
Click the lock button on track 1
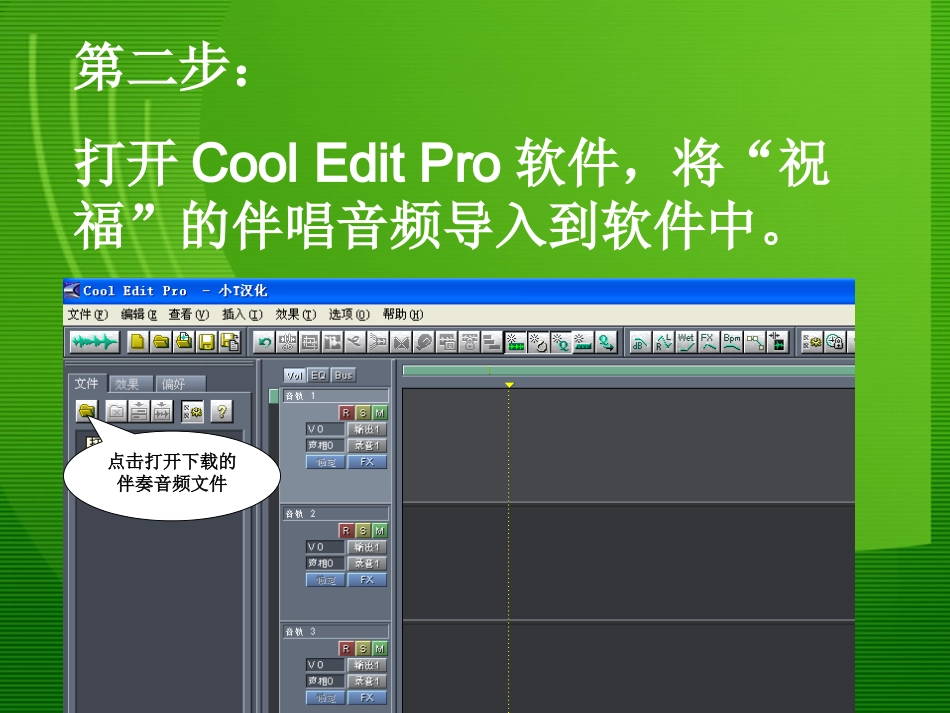[x=325, y=462]
